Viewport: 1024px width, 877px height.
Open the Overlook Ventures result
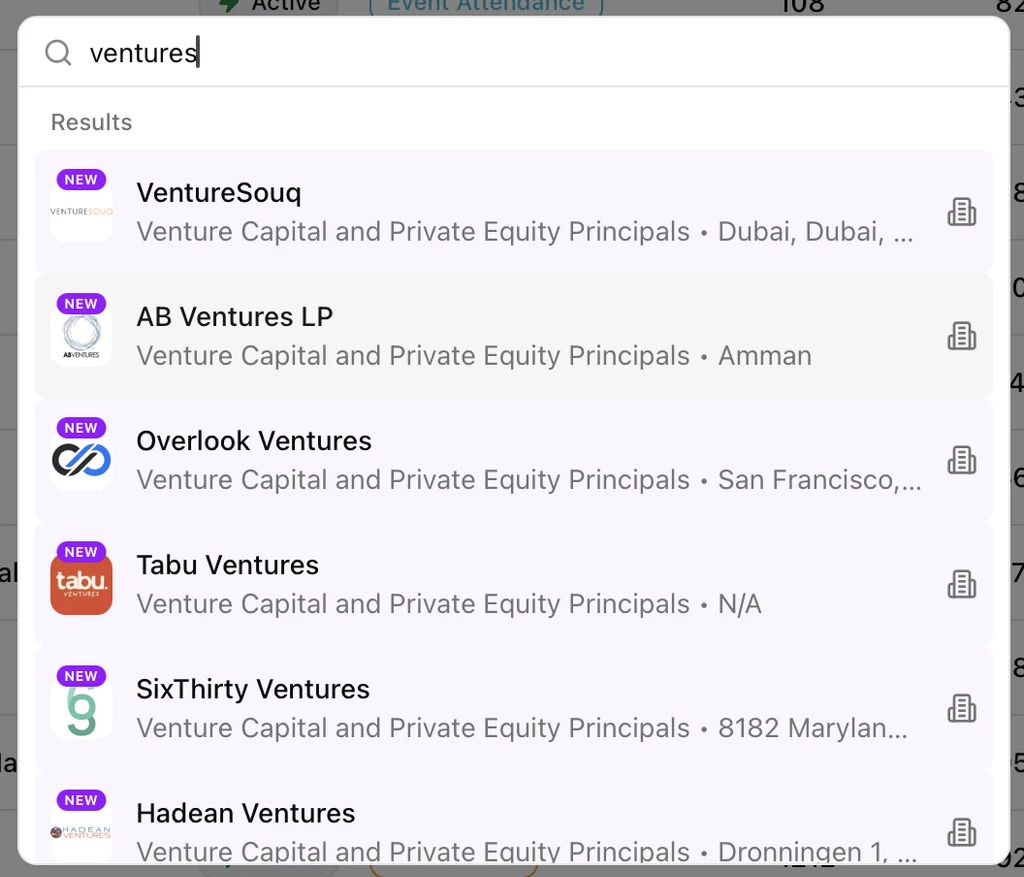[500, 459]
